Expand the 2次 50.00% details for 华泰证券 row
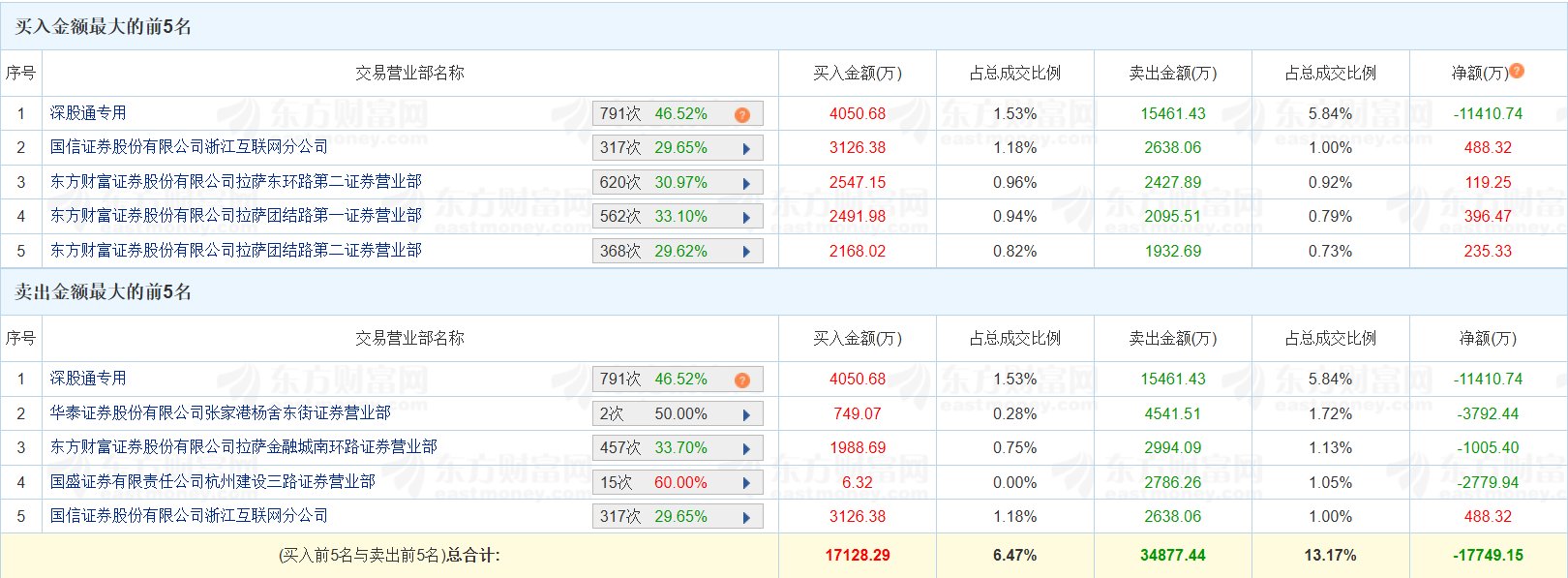This screenshot has height=578, width=1568. point(746,414)
